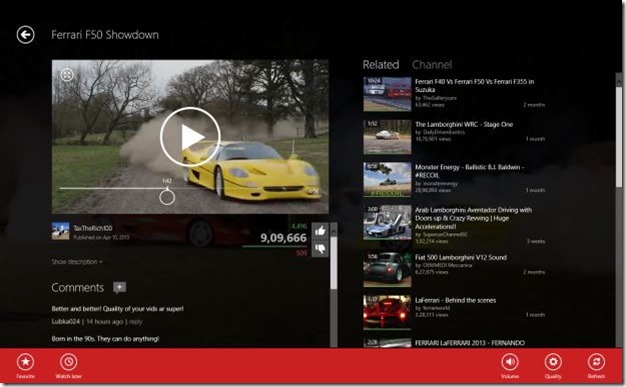Add video to Favorite
Viewport: 626px width, 387px height.
(26, 366)
